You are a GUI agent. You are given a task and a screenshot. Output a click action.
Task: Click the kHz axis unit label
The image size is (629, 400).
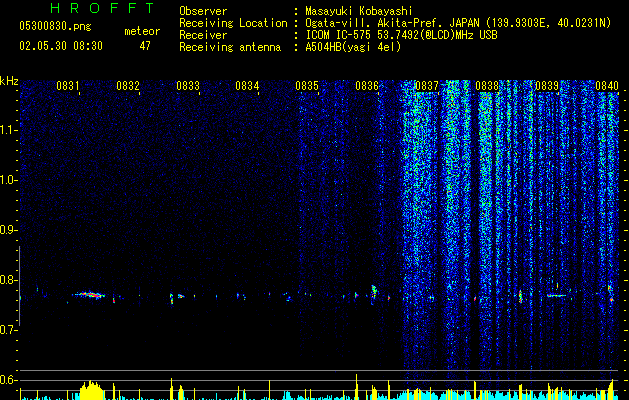pos(9,81)
